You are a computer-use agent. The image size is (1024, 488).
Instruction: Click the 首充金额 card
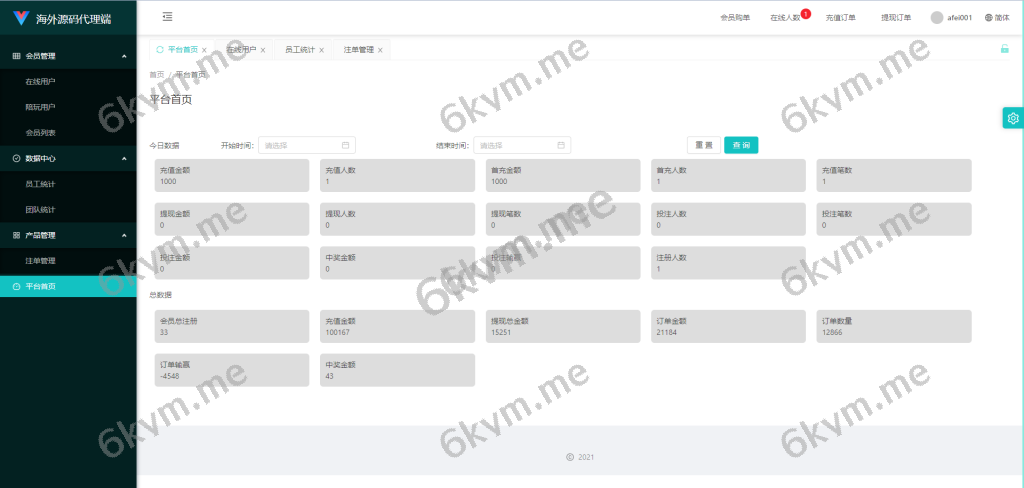point(563,175)
